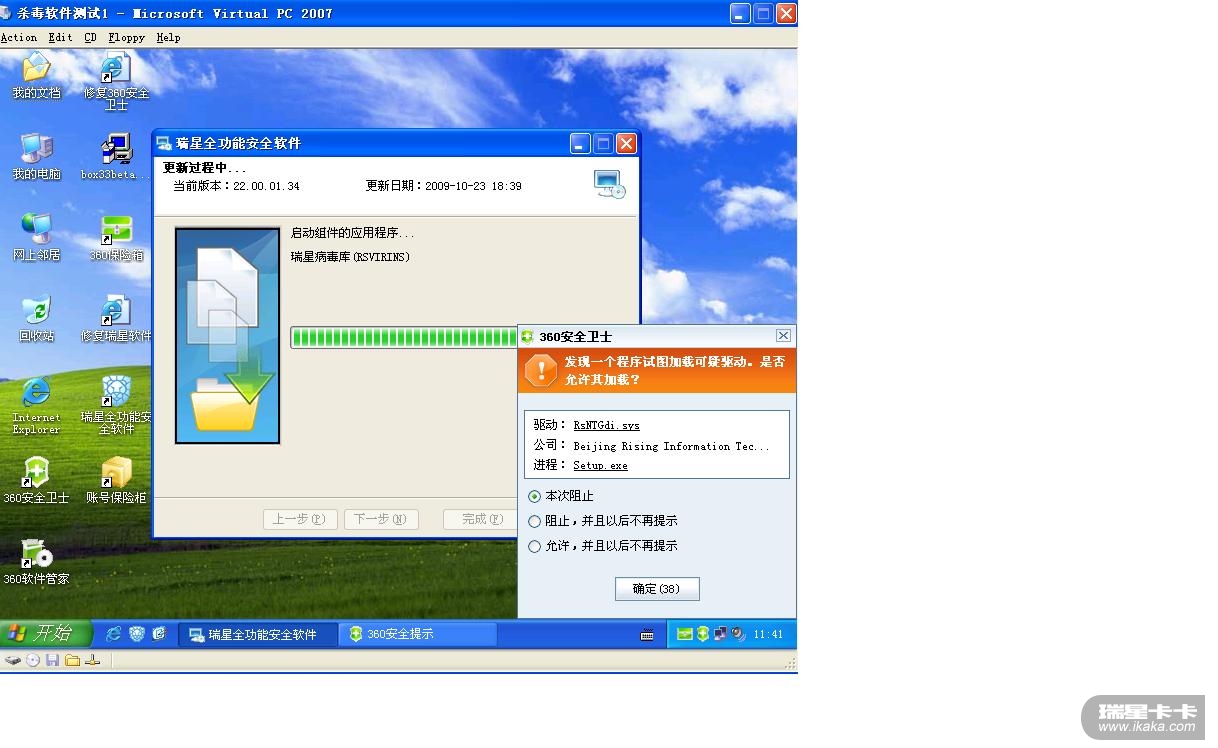Click the green Rising tray icon left of the 360 shield
The width and height of the screenshot is (1218, 748).
coord(685,634)
